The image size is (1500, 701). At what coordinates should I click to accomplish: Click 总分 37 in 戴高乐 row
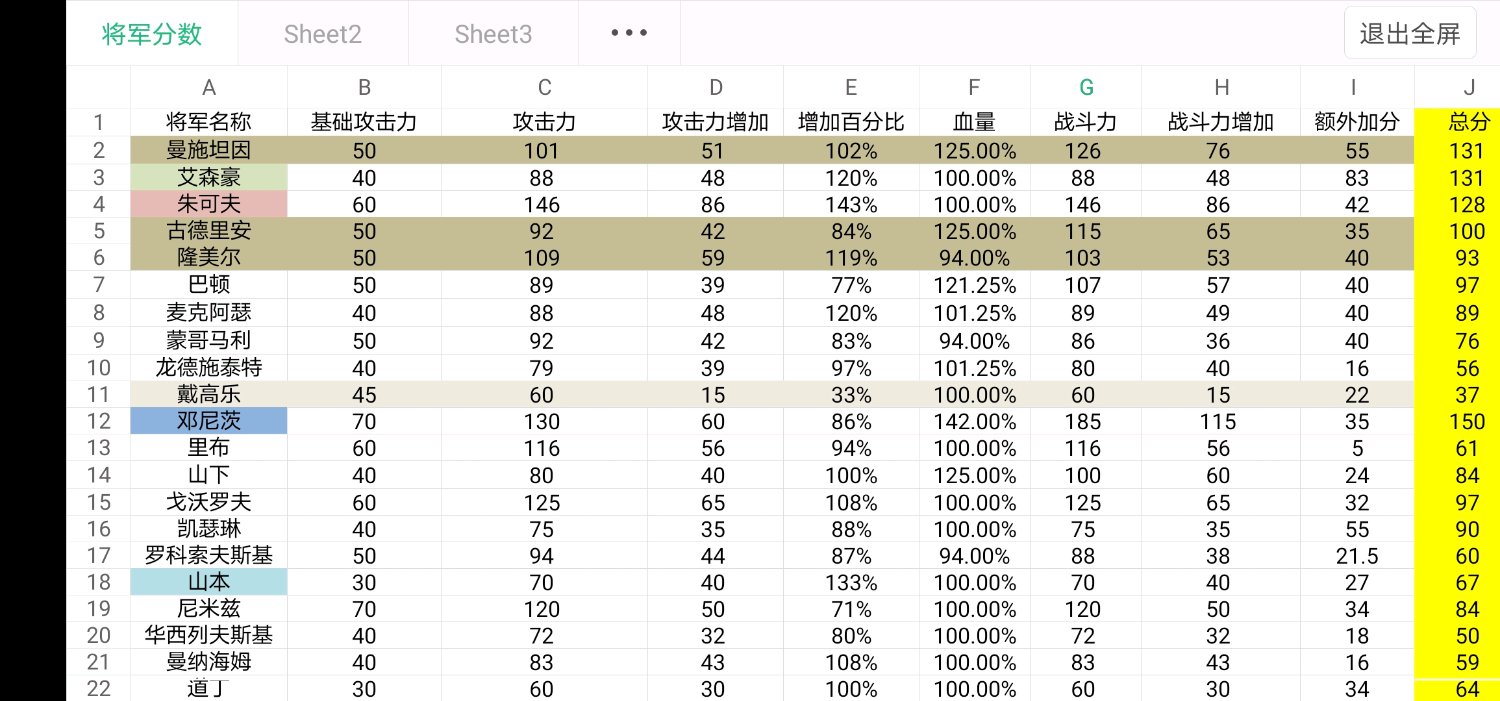tap(1458, 394)
